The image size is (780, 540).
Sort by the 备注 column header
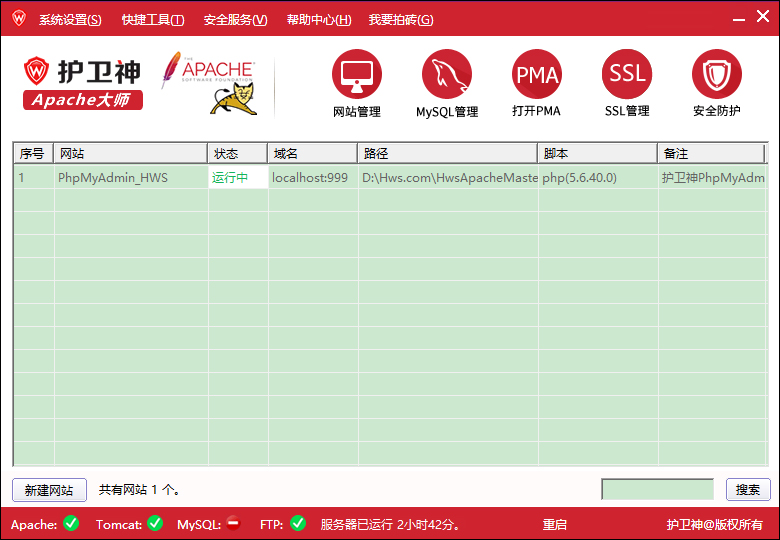pyautogui.click(x=711, y=153)
